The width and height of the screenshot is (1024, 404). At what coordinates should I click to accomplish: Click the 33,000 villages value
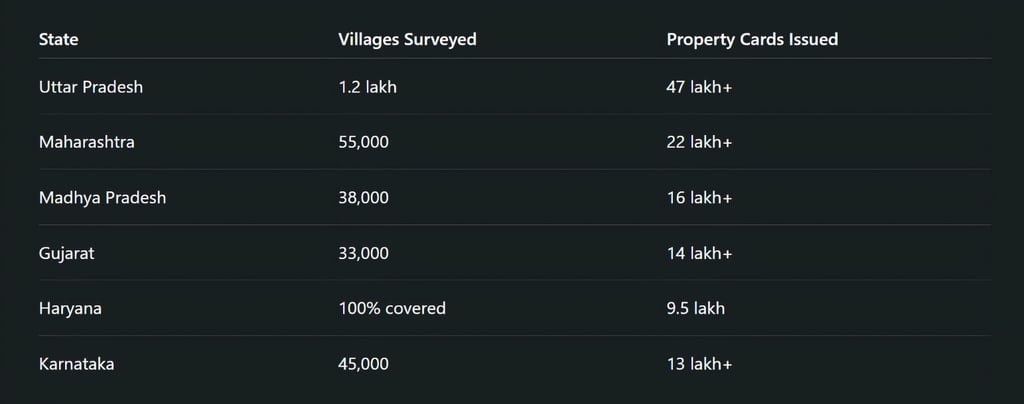click(364, 253)
